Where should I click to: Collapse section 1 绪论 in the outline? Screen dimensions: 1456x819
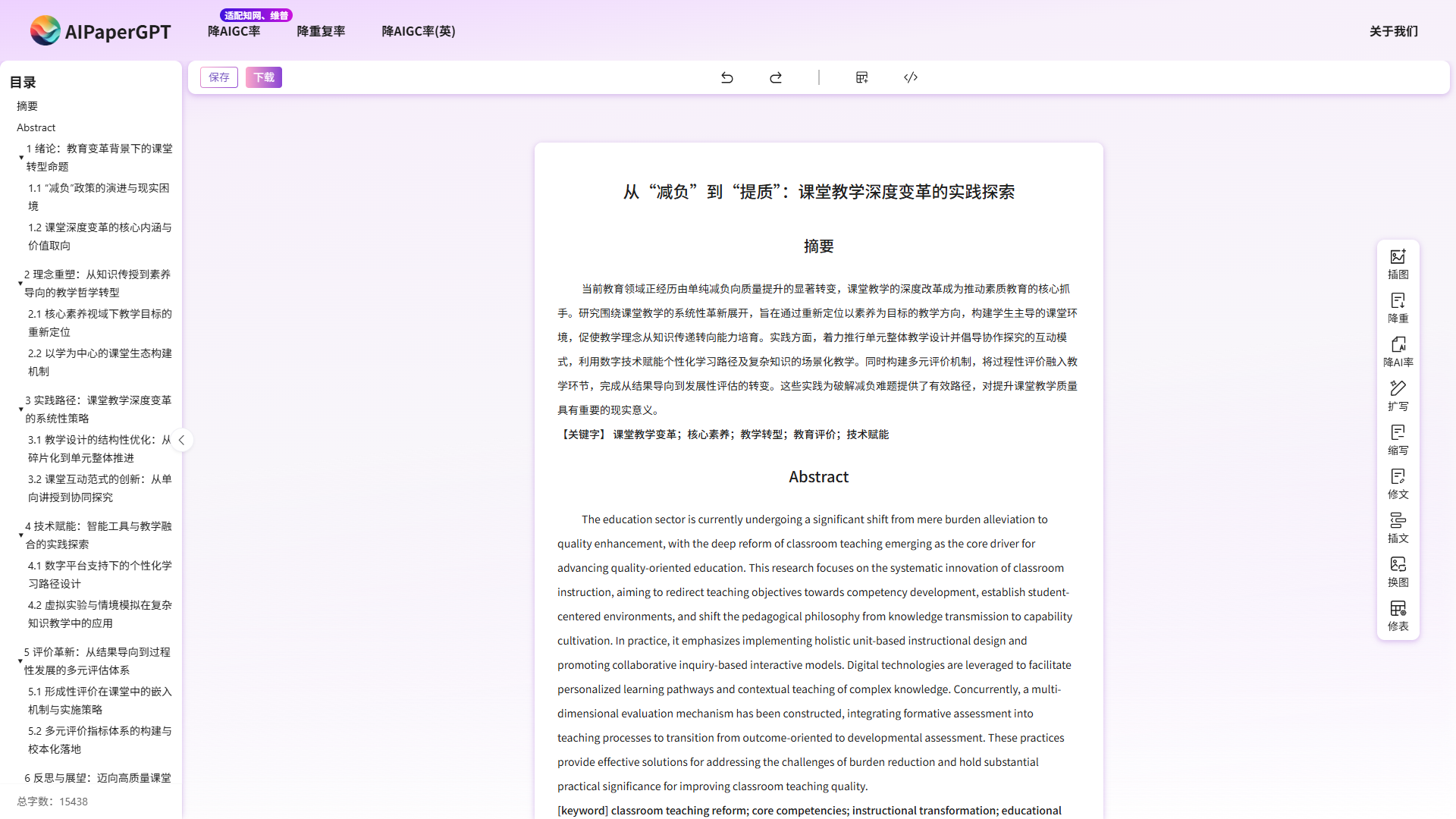coord(21,158)
